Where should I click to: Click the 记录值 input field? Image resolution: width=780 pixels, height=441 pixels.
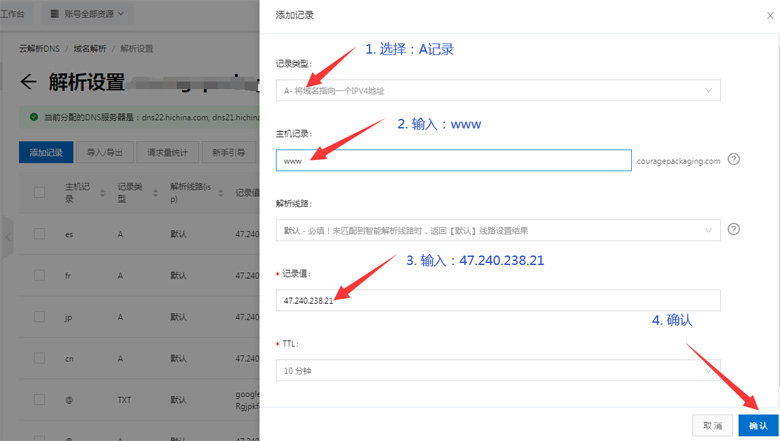tap(498, 301)
